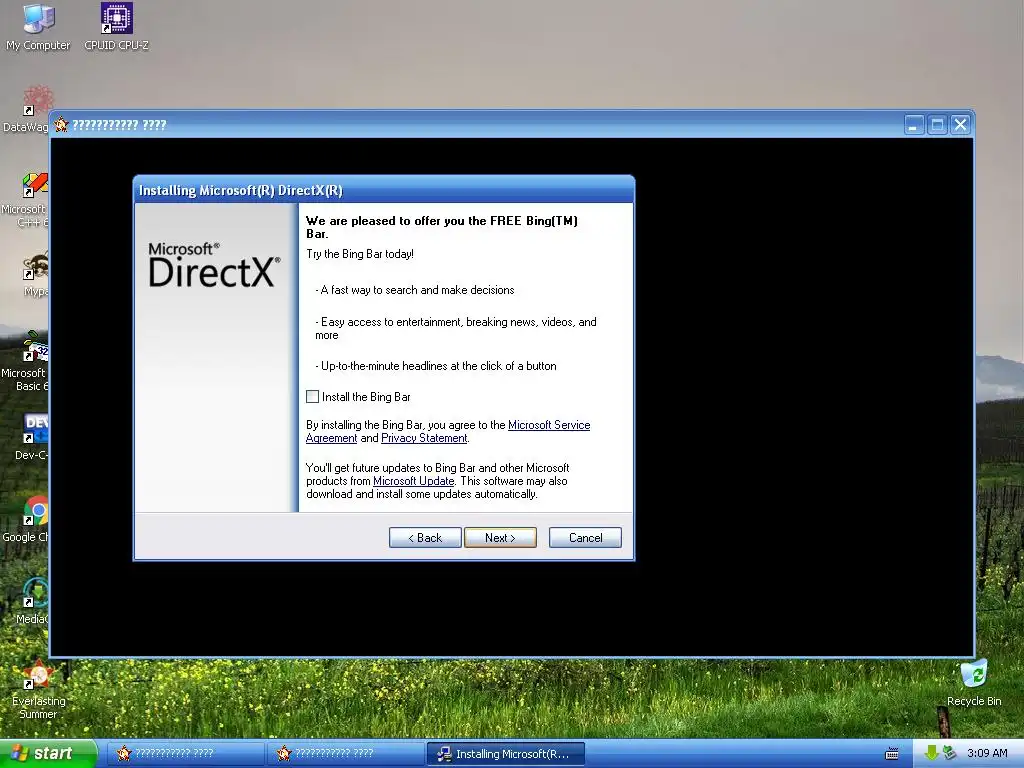Select the Google Chrome desktop shortcut
Image resolution: width=1024 pixels, height=768 pixels.
point(26,519)
